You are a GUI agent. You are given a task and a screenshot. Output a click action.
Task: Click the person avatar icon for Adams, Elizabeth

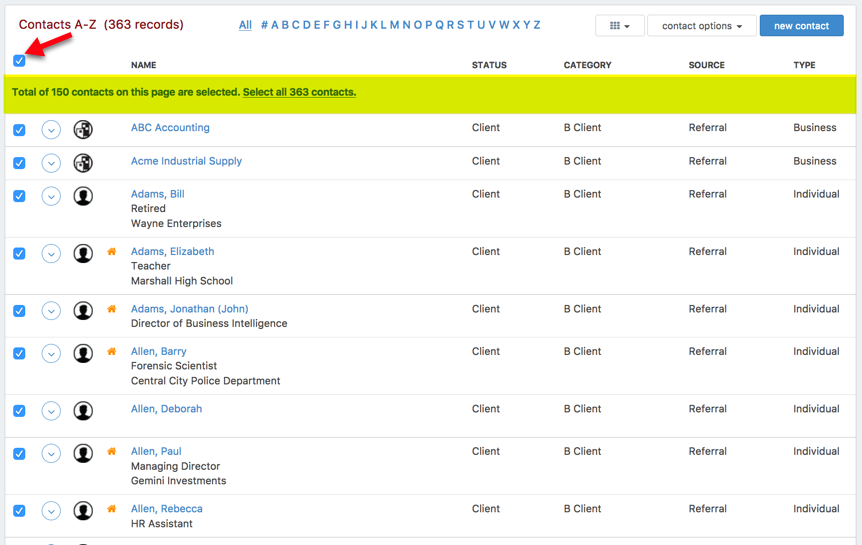[83, 254]
